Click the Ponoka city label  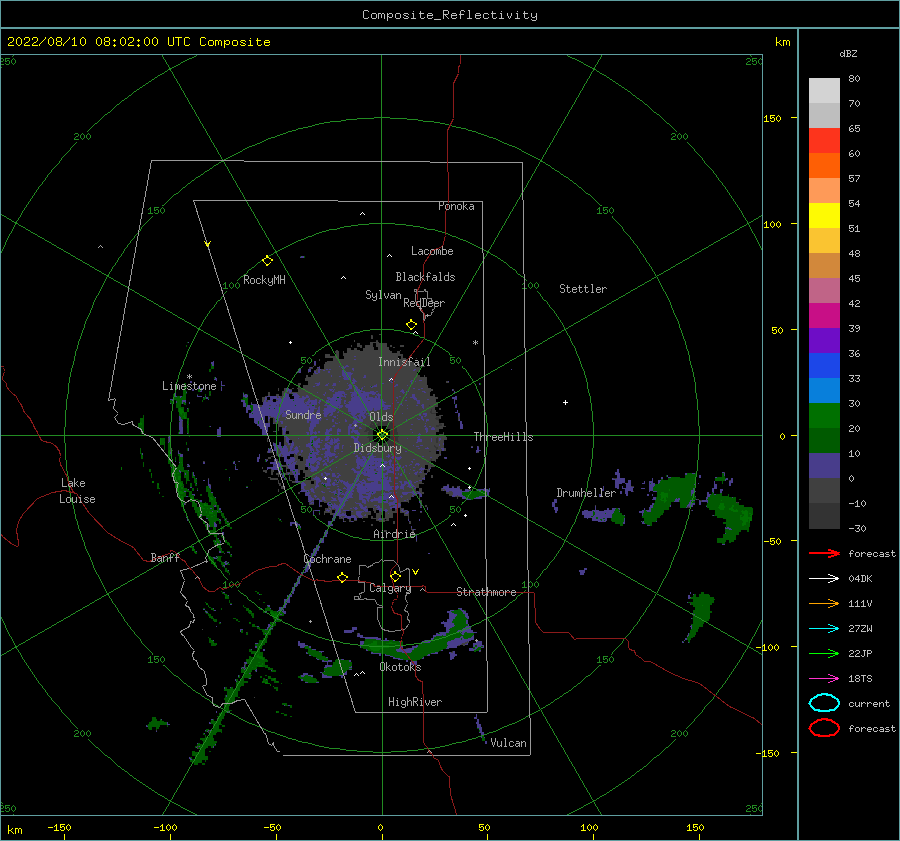coord(456,207)
